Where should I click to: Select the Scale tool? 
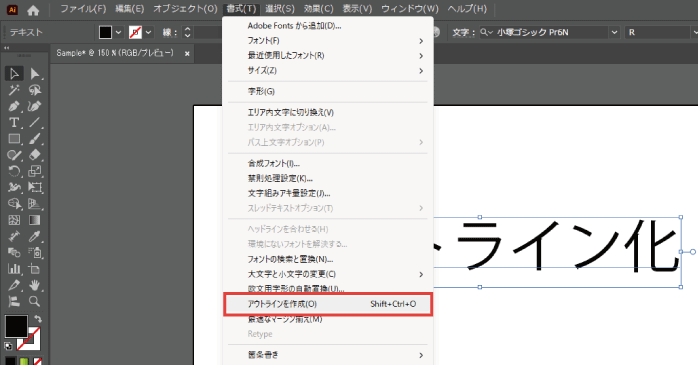tap(35, 171)
